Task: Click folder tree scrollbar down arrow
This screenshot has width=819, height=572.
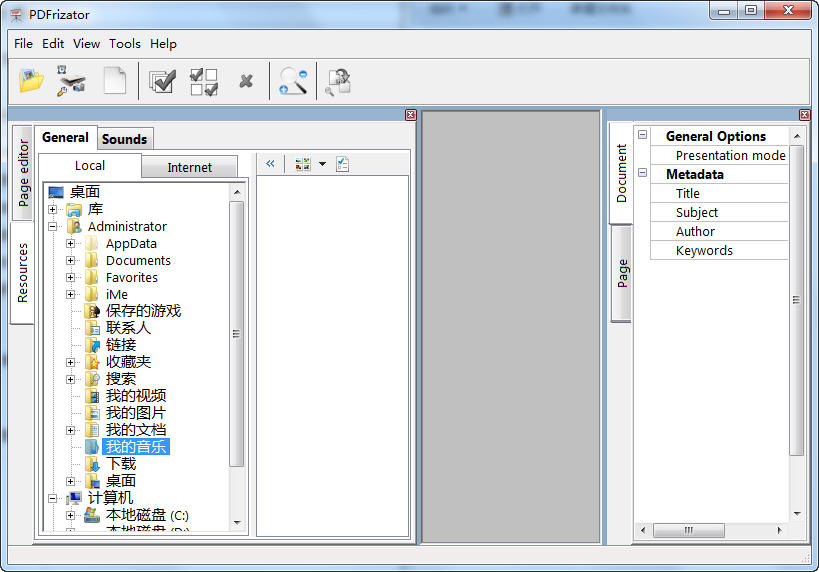Action: pos(237,523)
